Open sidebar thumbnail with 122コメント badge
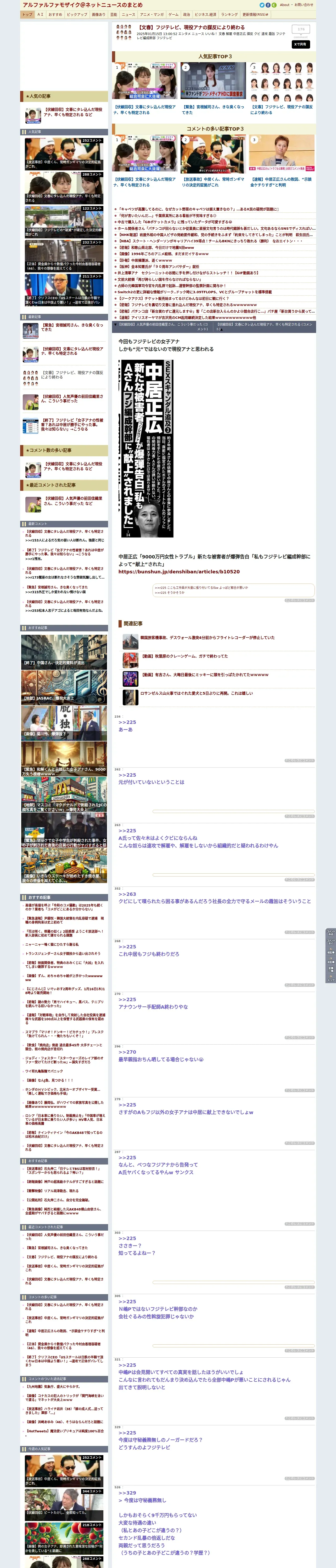 (x=64, y=222)
